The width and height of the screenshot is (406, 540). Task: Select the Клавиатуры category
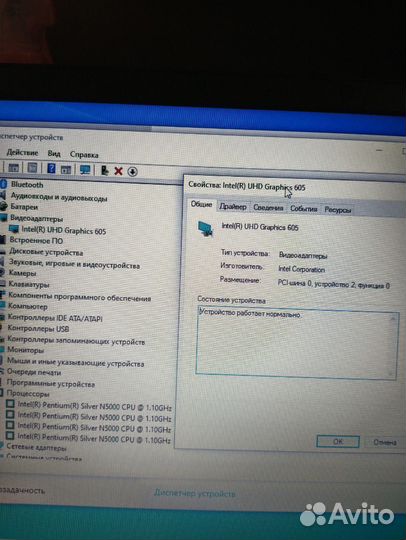click(x=29, y=284)
